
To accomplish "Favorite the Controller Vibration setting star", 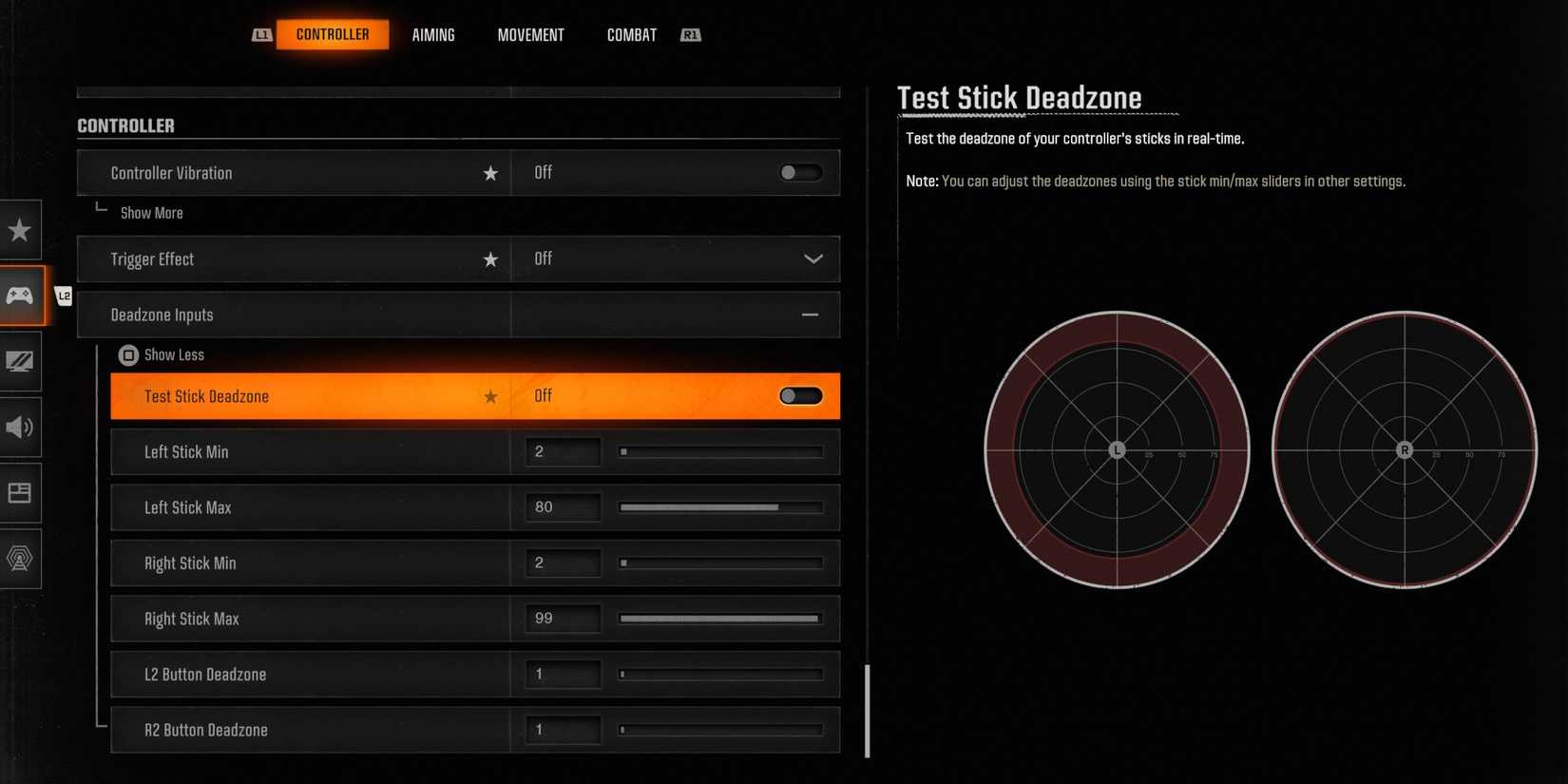I will 490,173.
